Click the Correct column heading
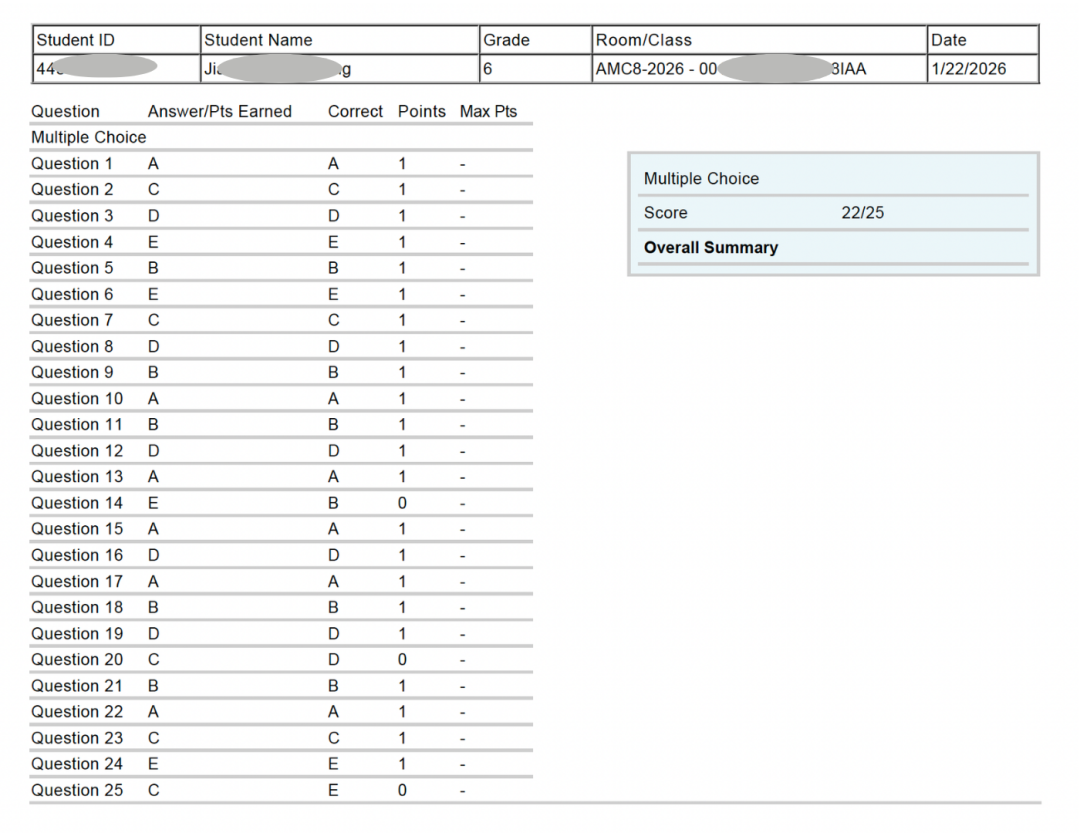The width and height of the screenshot is (1080, 833). click(x=355, y=111)
